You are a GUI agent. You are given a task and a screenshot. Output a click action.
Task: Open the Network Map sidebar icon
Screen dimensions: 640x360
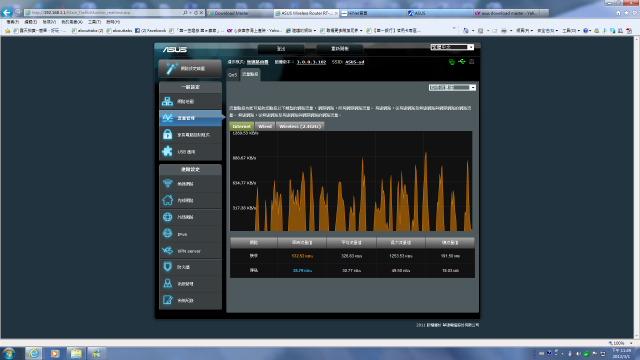click(167, 101)
